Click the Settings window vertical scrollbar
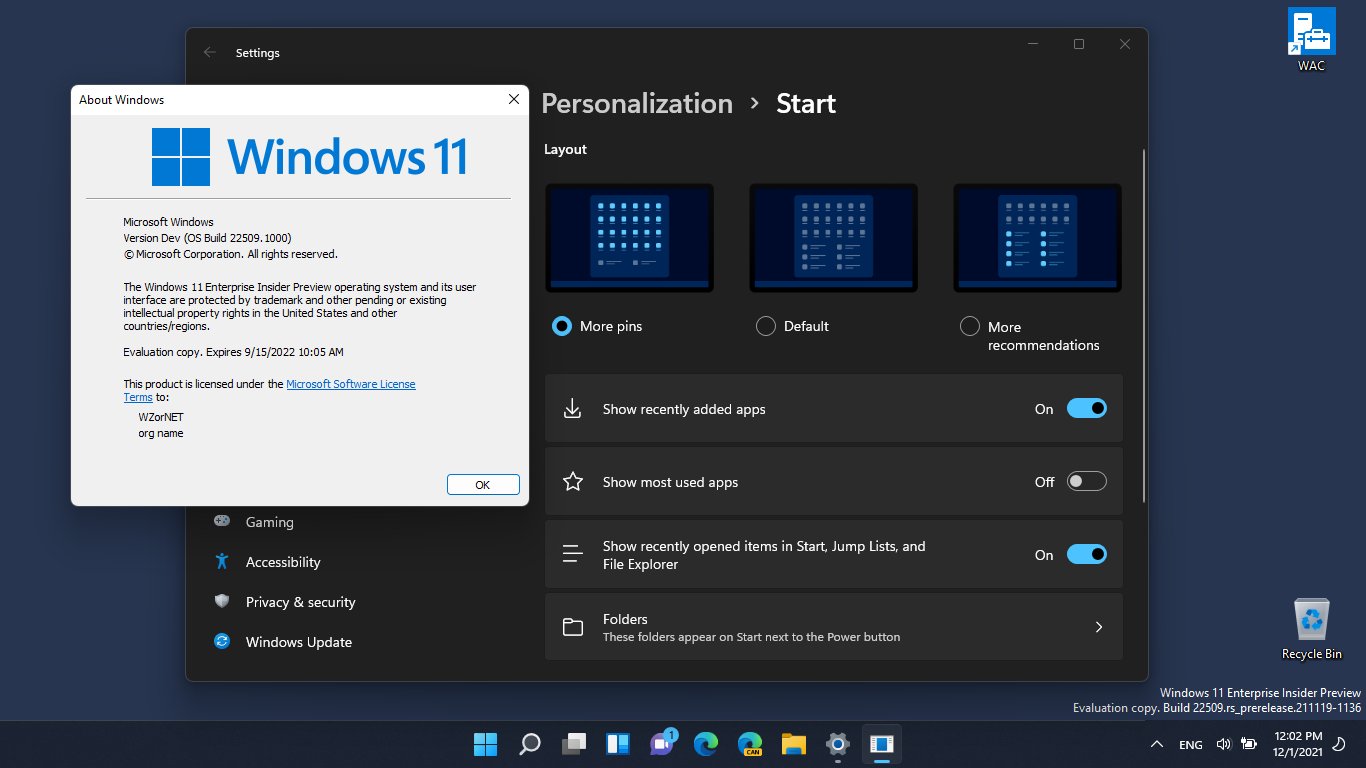The image size is (1366, 768). point(1144,325)
